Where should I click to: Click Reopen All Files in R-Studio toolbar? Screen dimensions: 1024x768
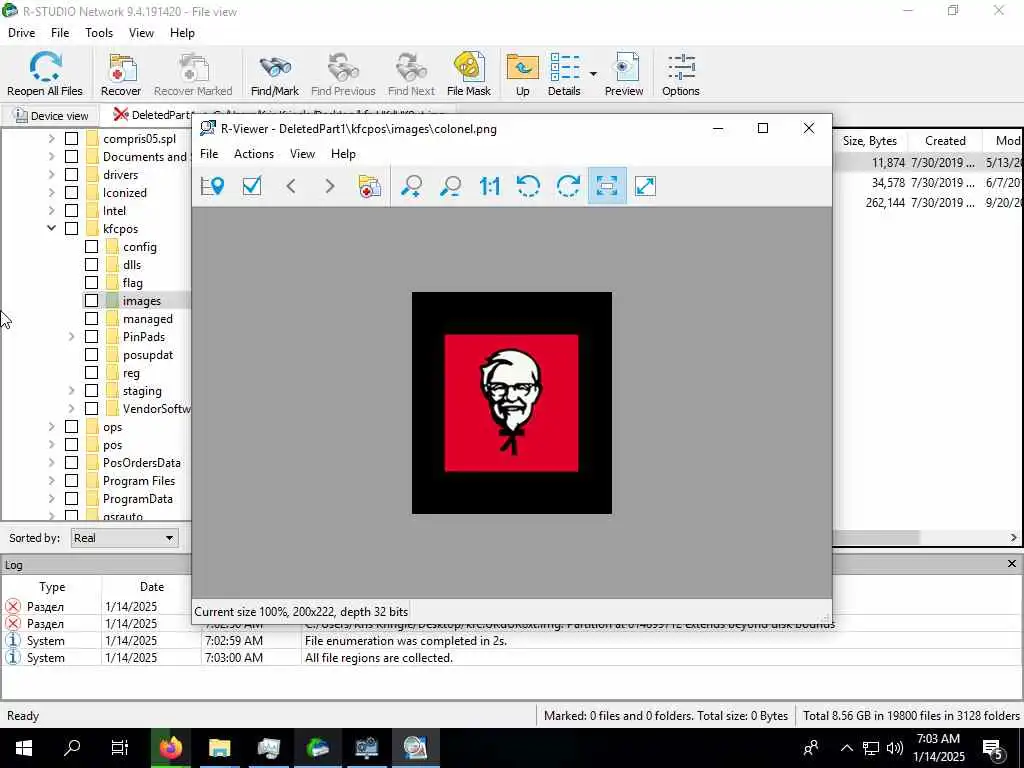45,74
